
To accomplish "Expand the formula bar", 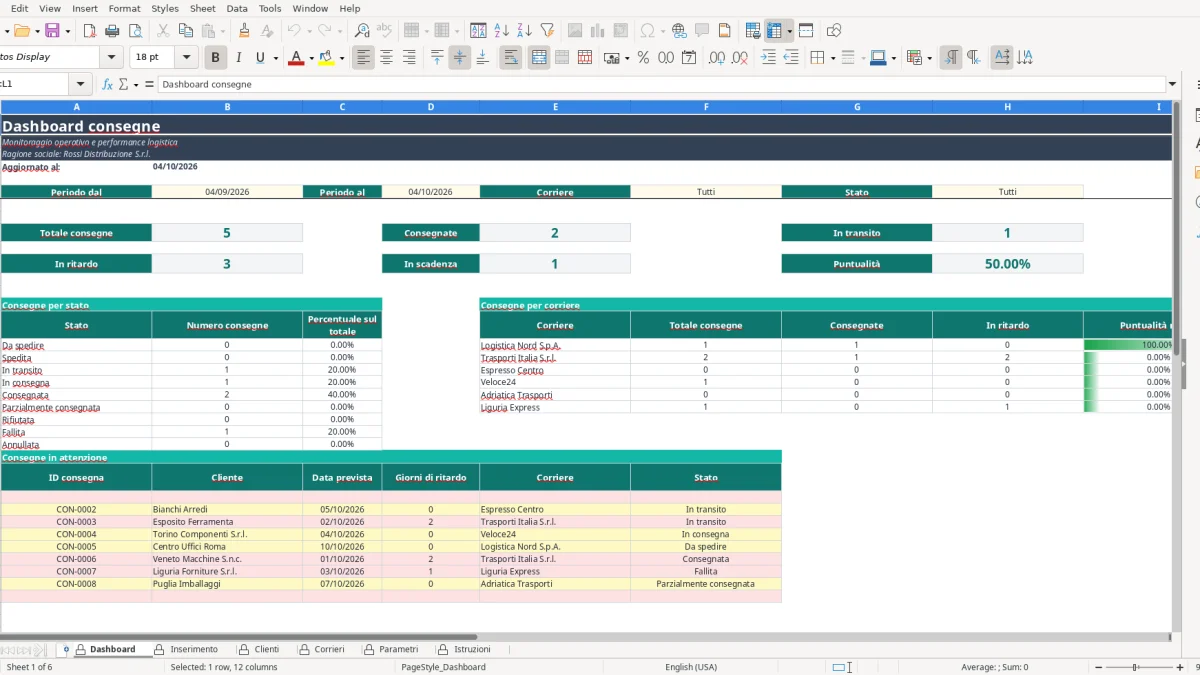I will click(x=1173, y=85).
